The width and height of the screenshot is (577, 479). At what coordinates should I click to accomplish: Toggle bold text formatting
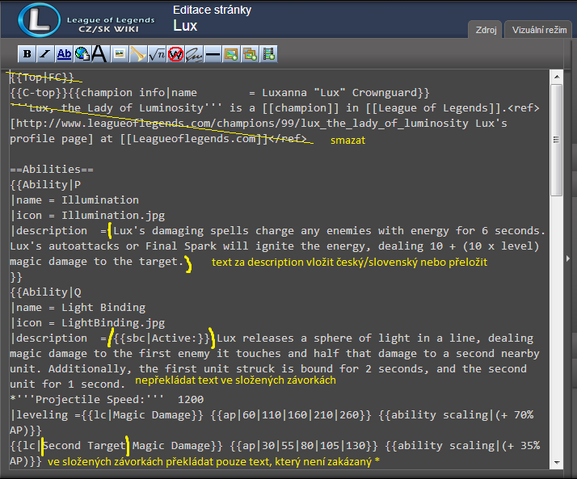pos(27,54)
